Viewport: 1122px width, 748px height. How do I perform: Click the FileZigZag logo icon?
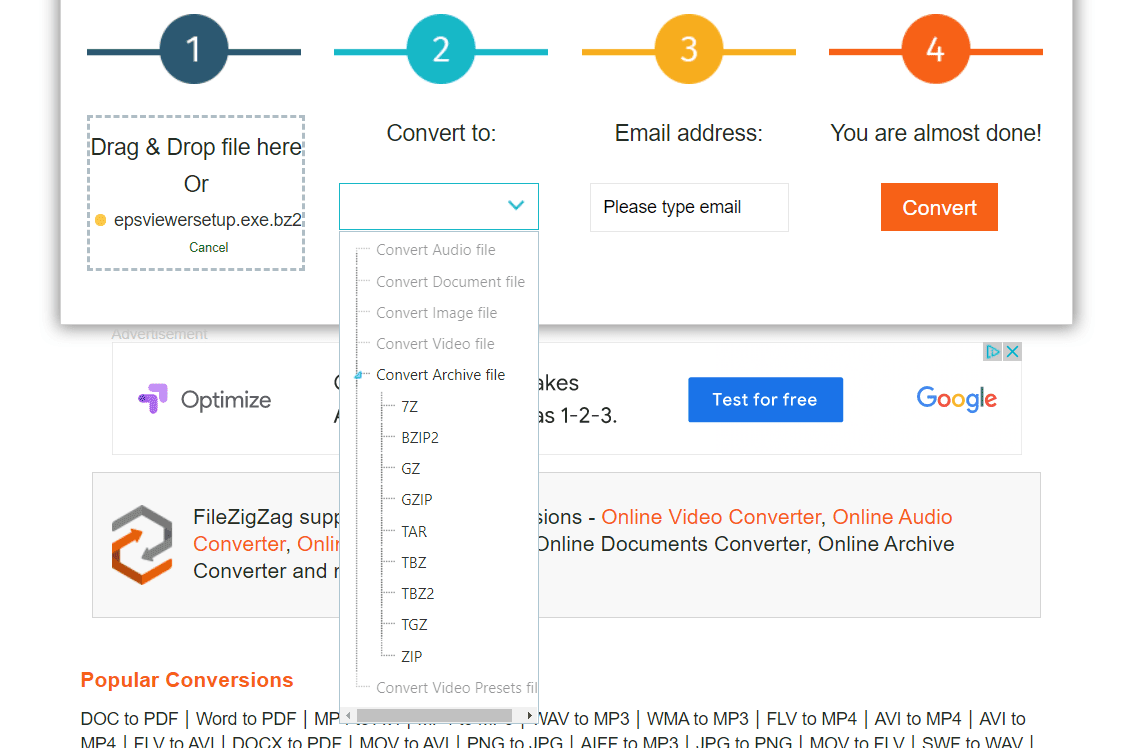coord(142,545)
